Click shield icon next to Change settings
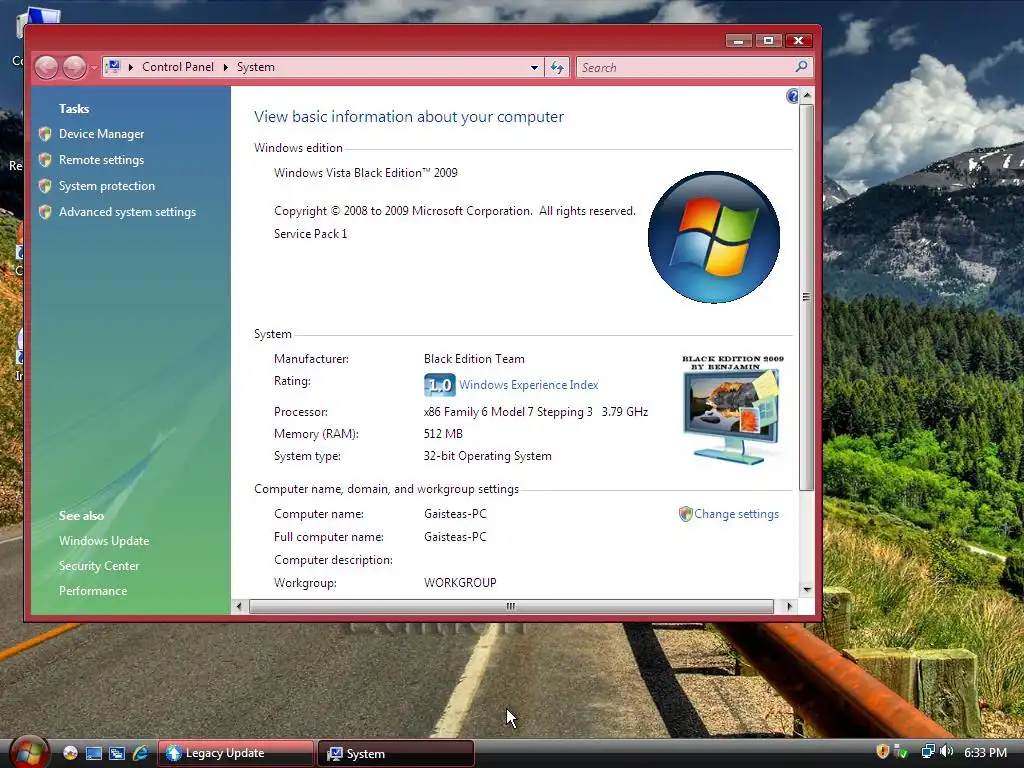Viewport: 1024px width, 768px height. (685, 514)
